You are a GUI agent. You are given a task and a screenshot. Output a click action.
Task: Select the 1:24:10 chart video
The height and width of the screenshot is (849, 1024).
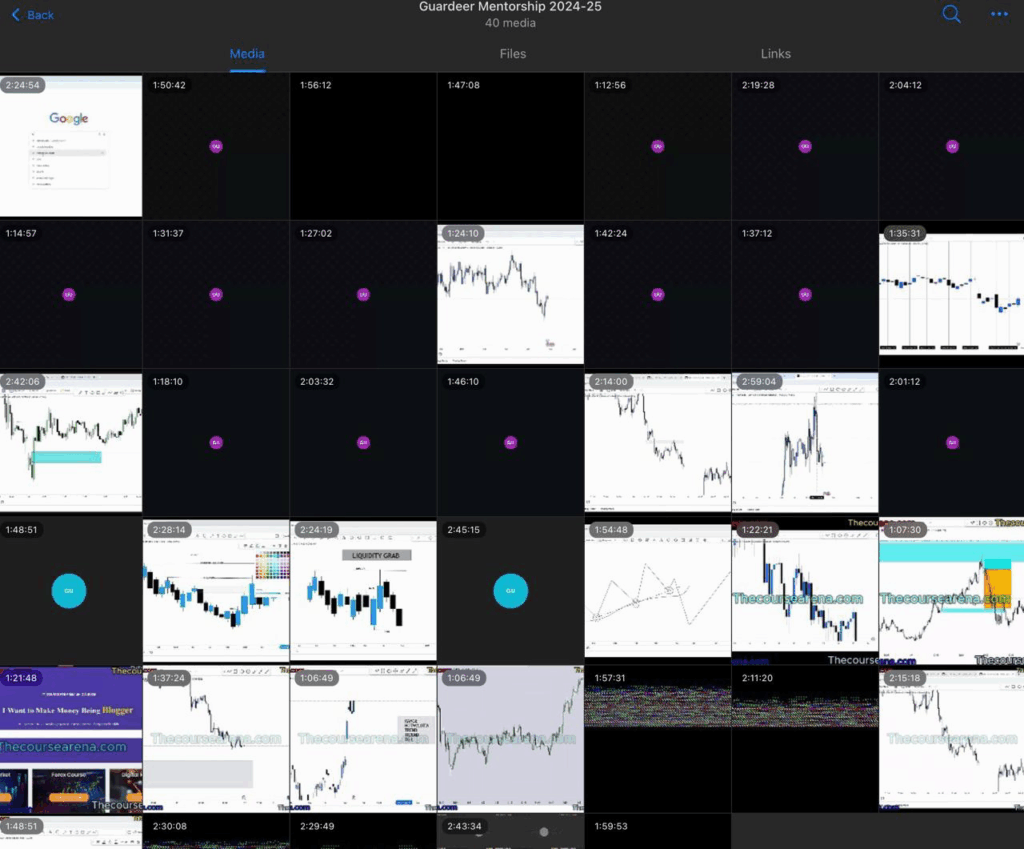pos(510,294)
